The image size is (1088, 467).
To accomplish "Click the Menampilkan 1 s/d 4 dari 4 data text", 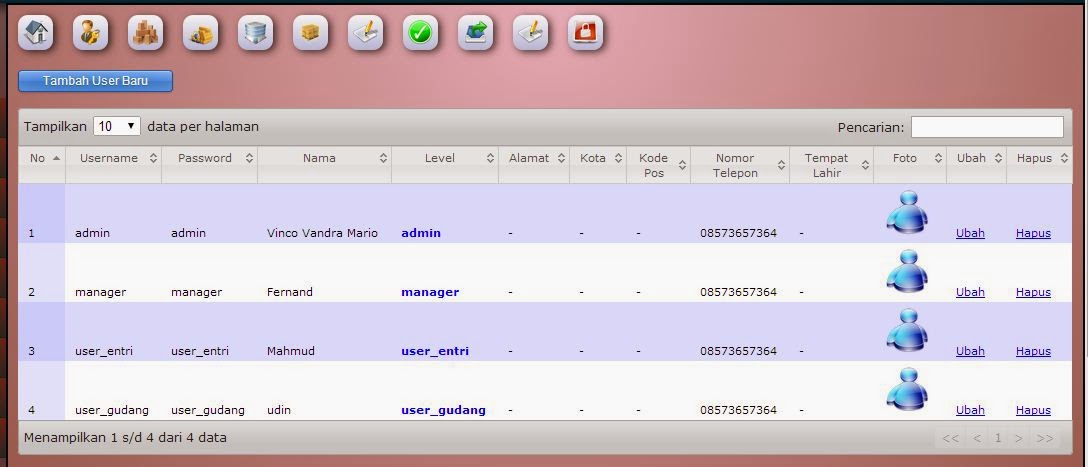I will click(125, 438).
